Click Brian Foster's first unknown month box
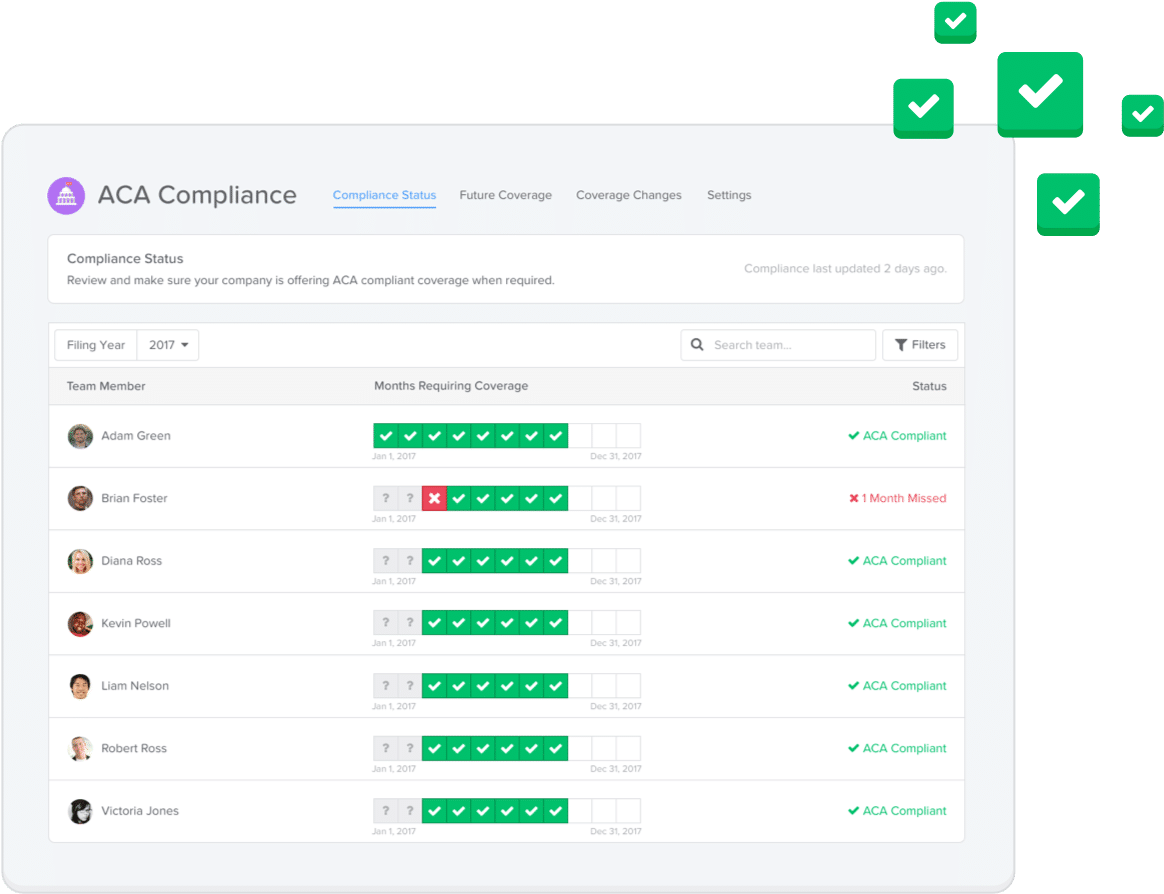 [x=385, y=498]
